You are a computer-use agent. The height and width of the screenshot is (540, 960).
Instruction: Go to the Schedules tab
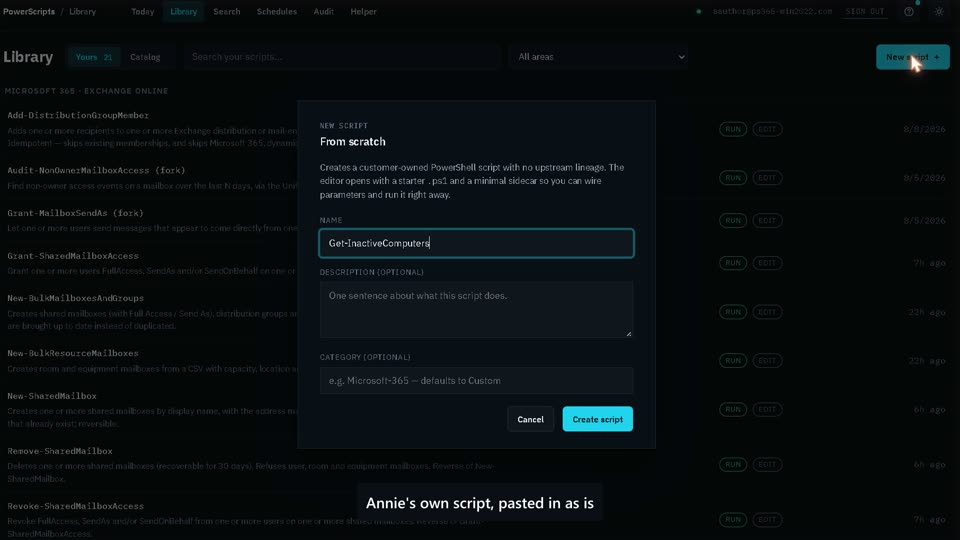pos(277,12)
